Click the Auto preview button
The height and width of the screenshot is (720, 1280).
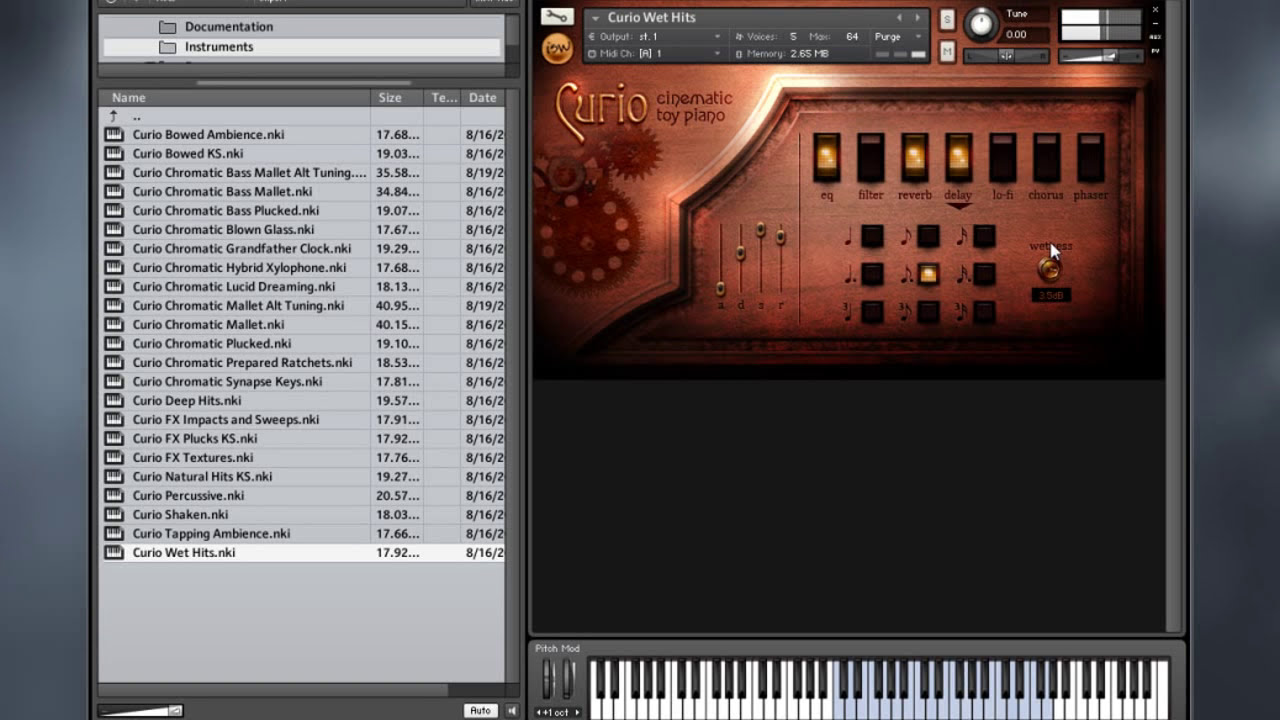[481, 711]
